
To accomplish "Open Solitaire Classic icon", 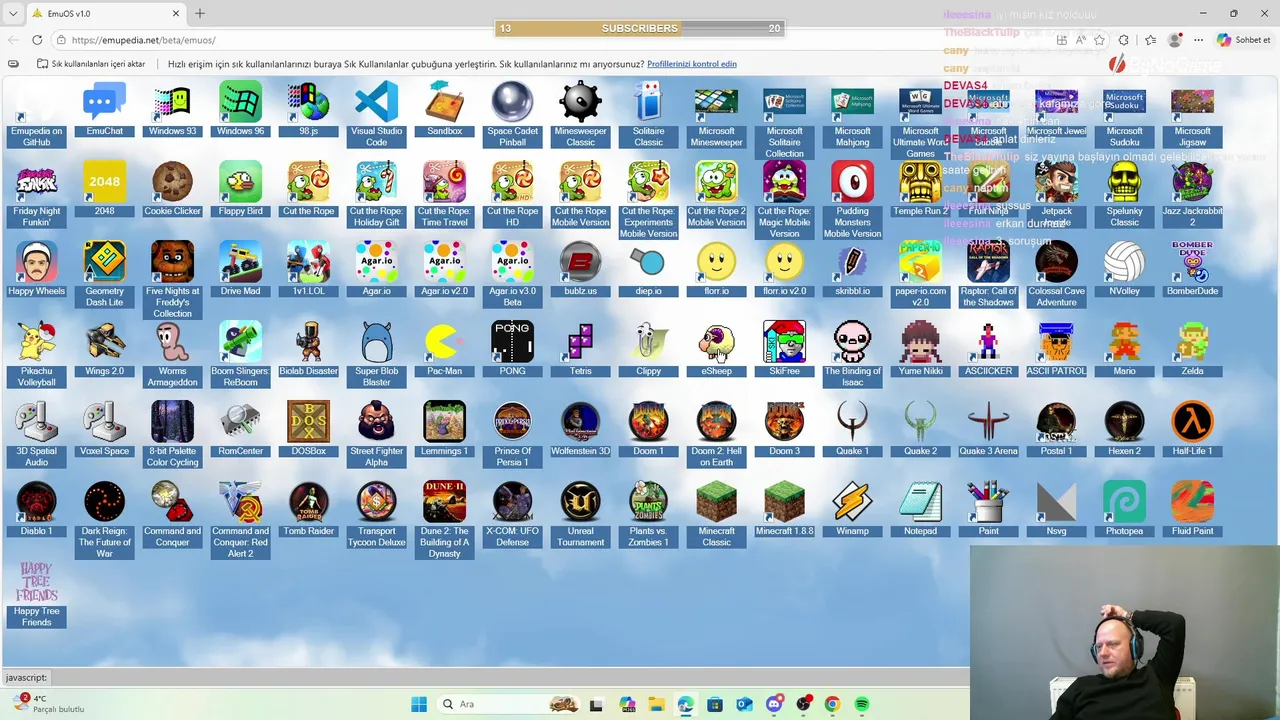I will [x=648, y=114].
